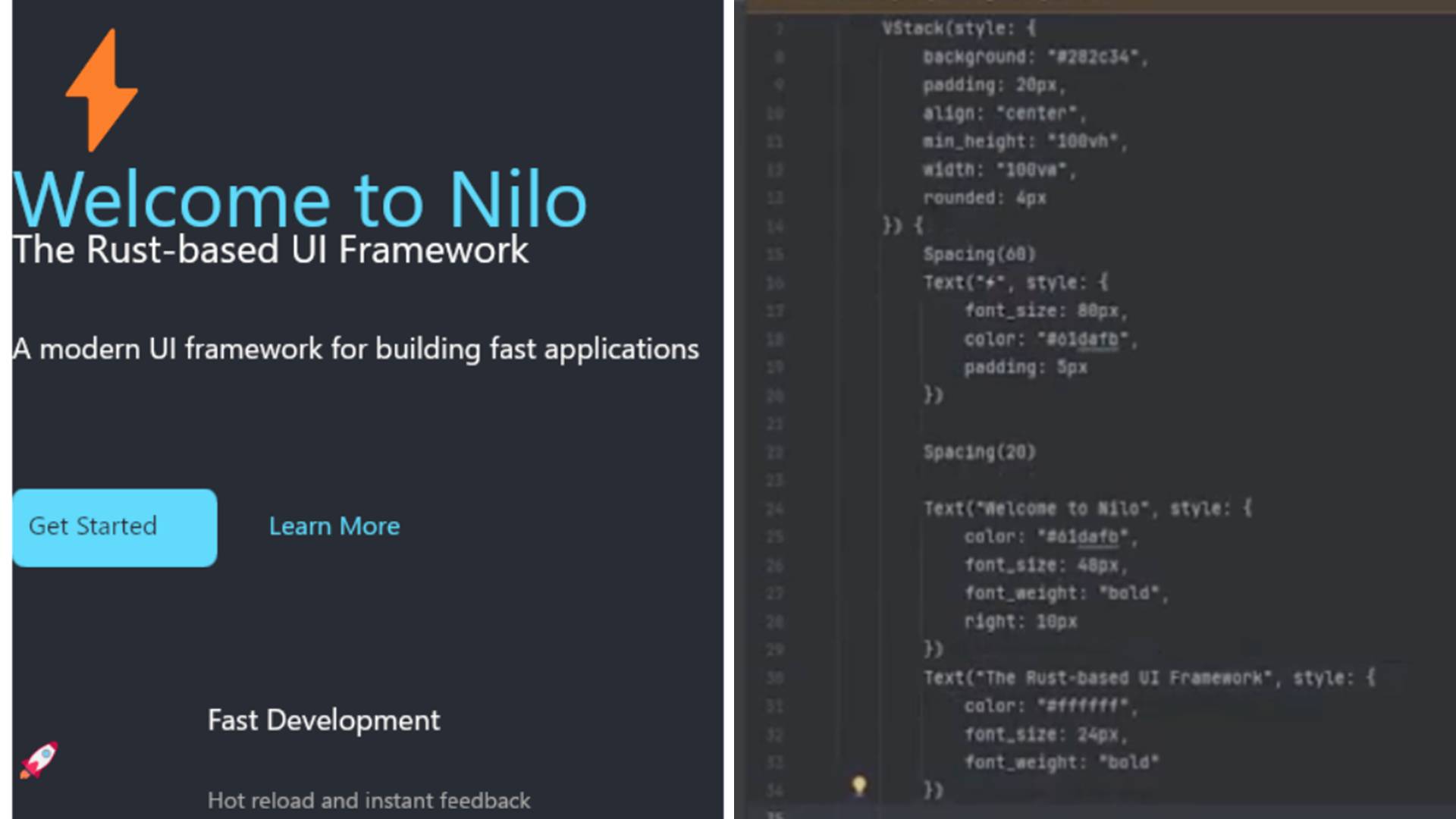Click the Fast Development feature title
The image size is (1456, 819).
(x=324, y=720)
